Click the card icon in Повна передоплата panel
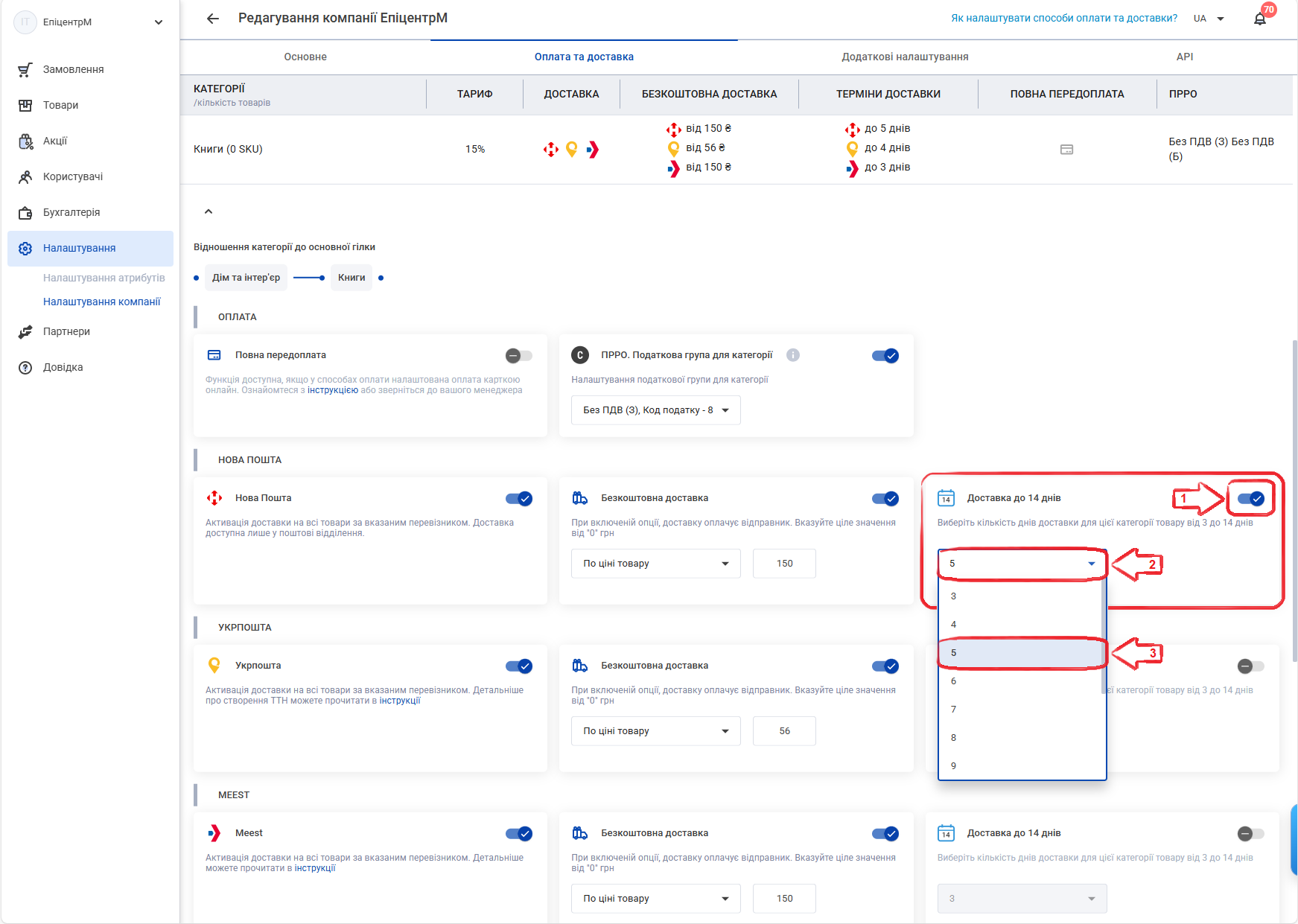Image resolution: width=1298 pixels, height=924 pixels. 214,355
